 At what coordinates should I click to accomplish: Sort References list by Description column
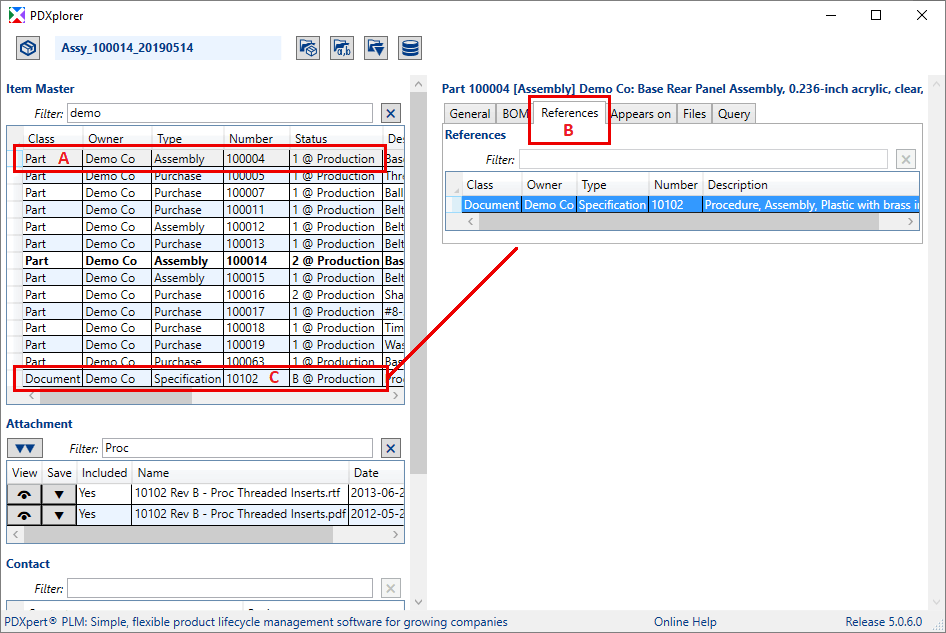coord(811,185)
